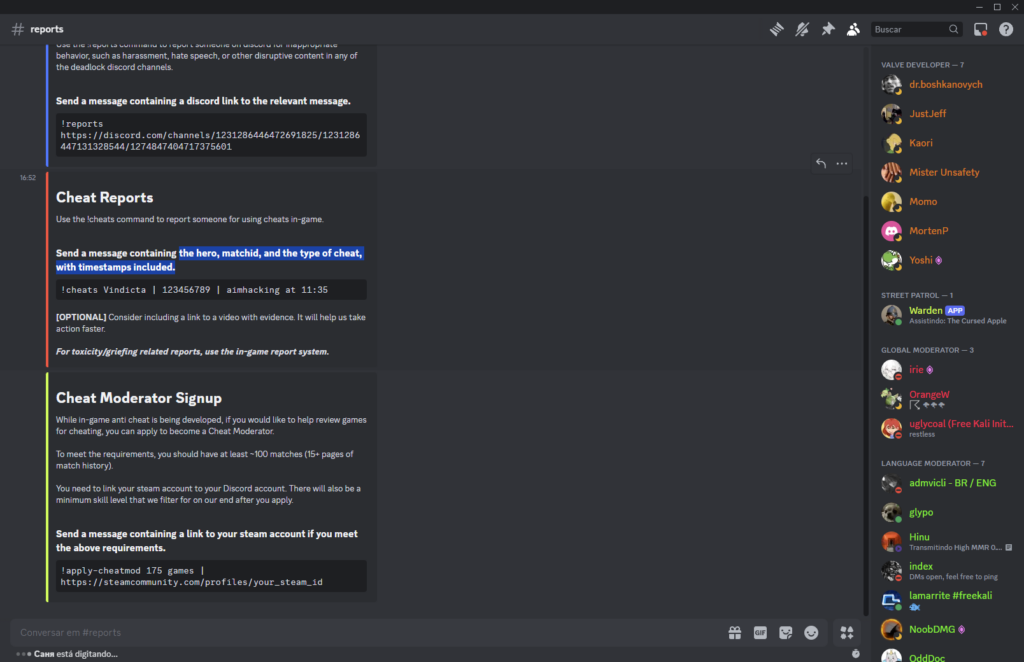Click the help question mark icon

(x=1005, y=29)
